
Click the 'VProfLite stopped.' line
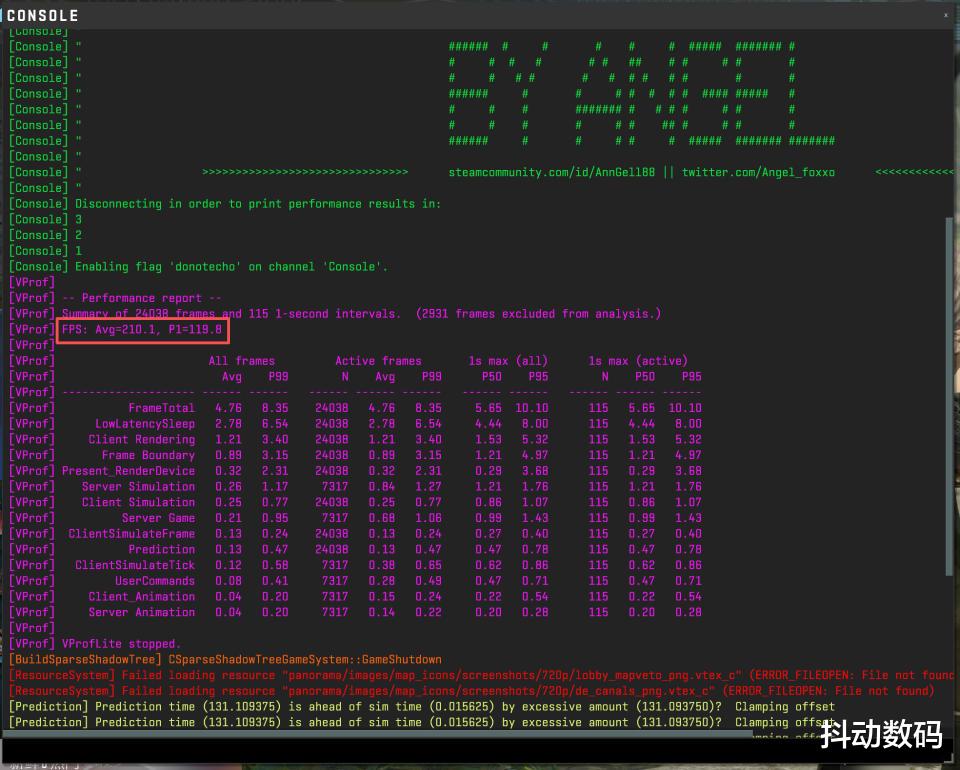[121, 644]
